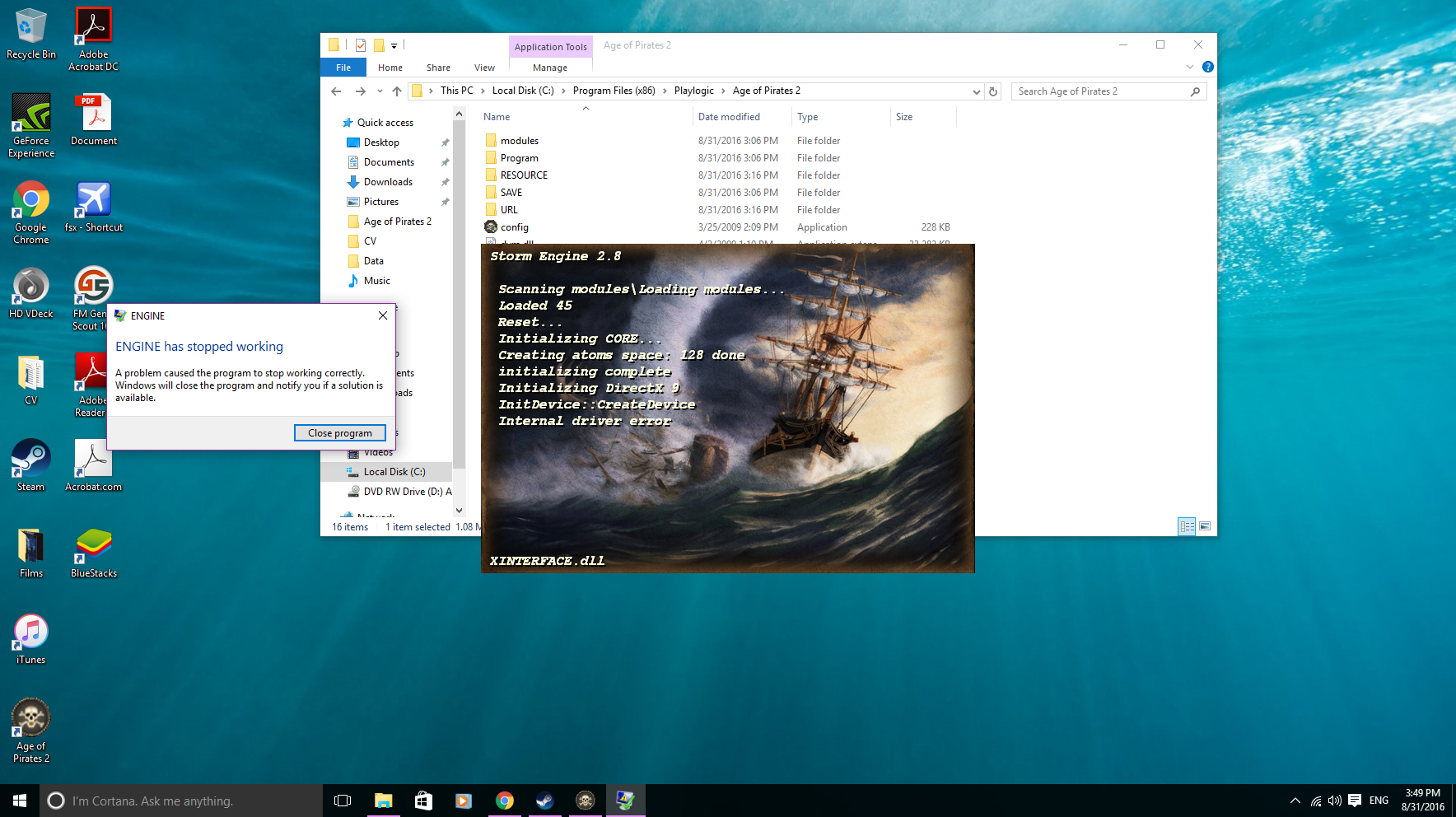
Task: Expand breadcrumb arrow after Playlogic
Action: (723, 91)
